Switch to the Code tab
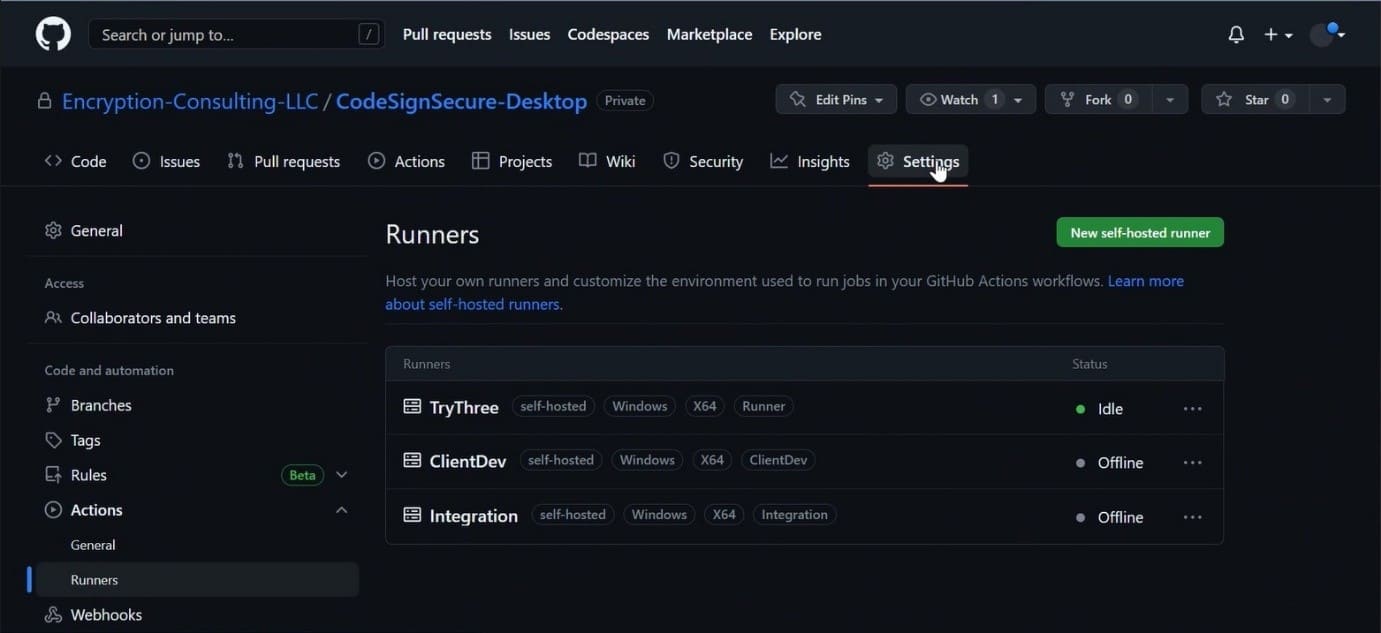The image size is (1381, 633). coord(75,161)
